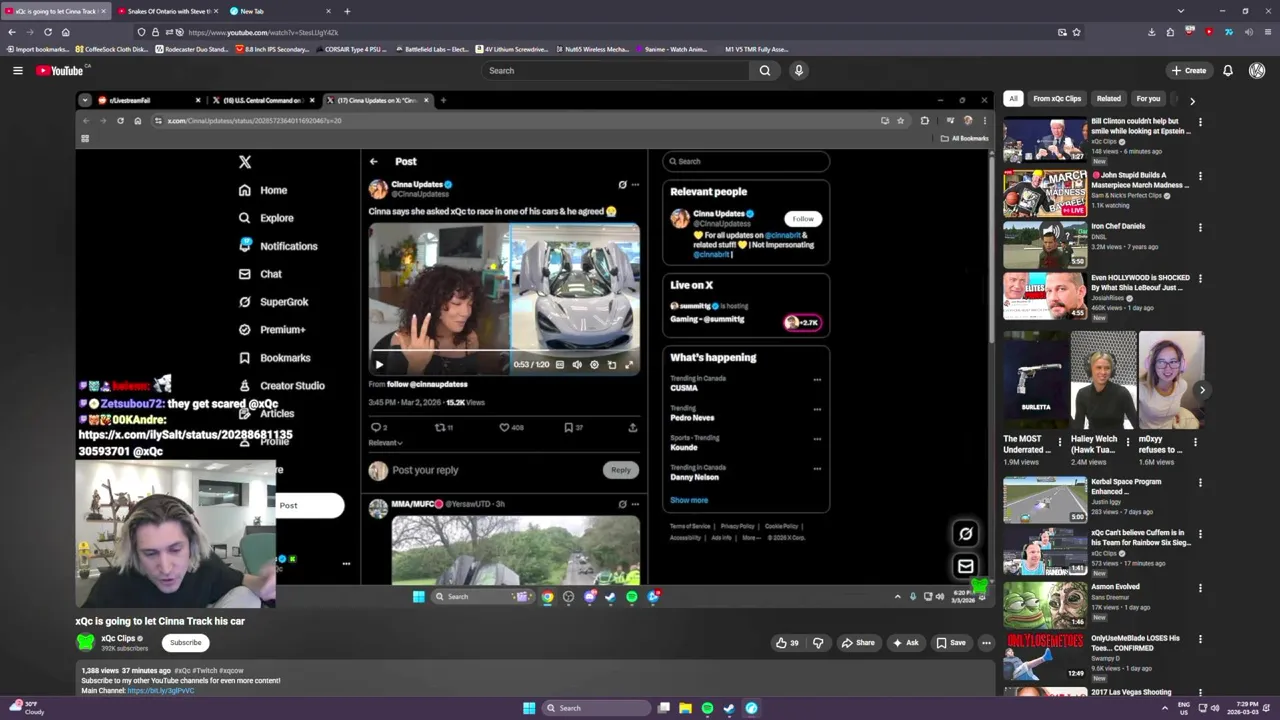Image resolution: width=1280 pixels, height=720 pixels.
Task: Open options menu for John Stupid Builds video
Action: [x=1200, y=175]
